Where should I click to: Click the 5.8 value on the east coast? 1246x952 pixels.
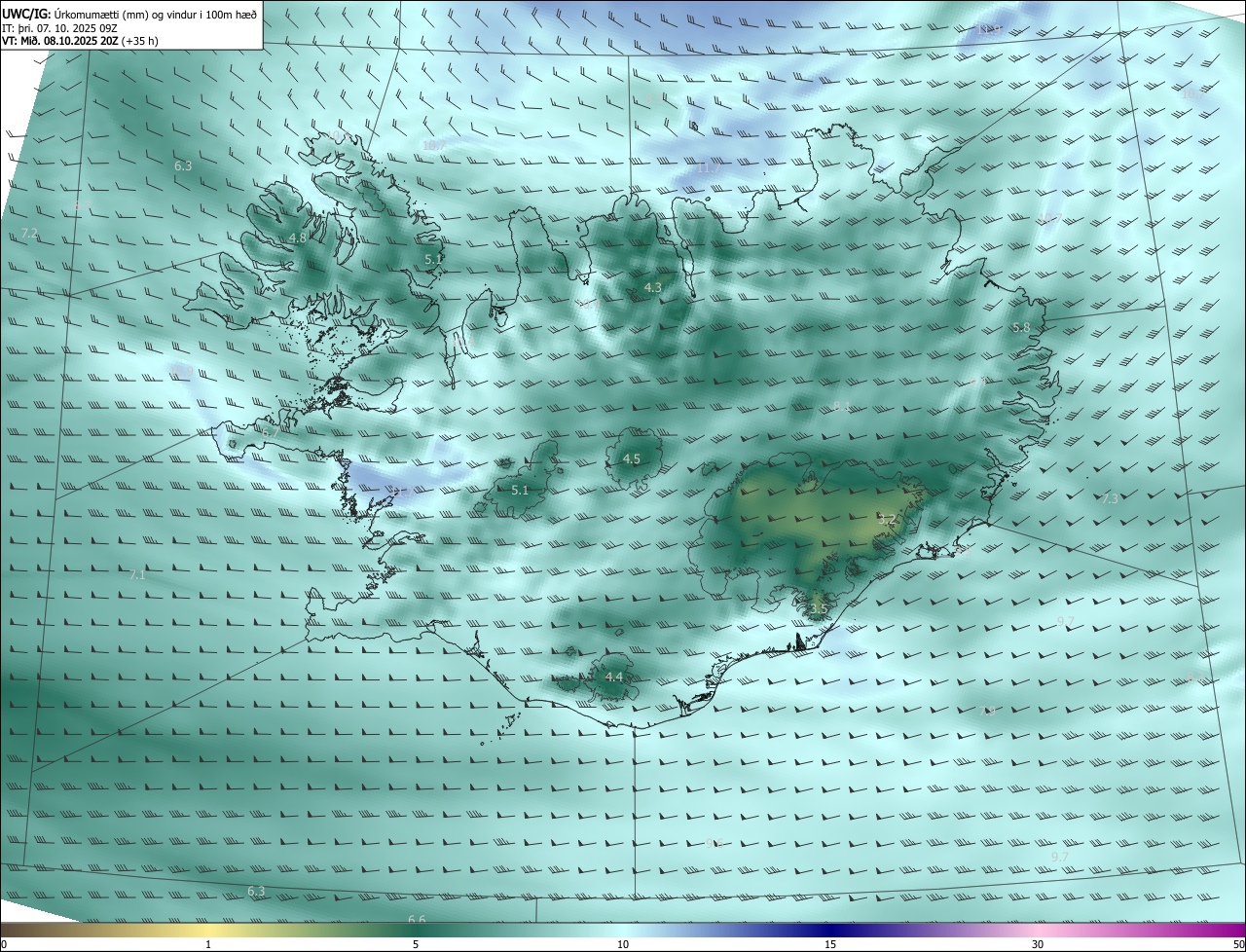point(1021,328)
